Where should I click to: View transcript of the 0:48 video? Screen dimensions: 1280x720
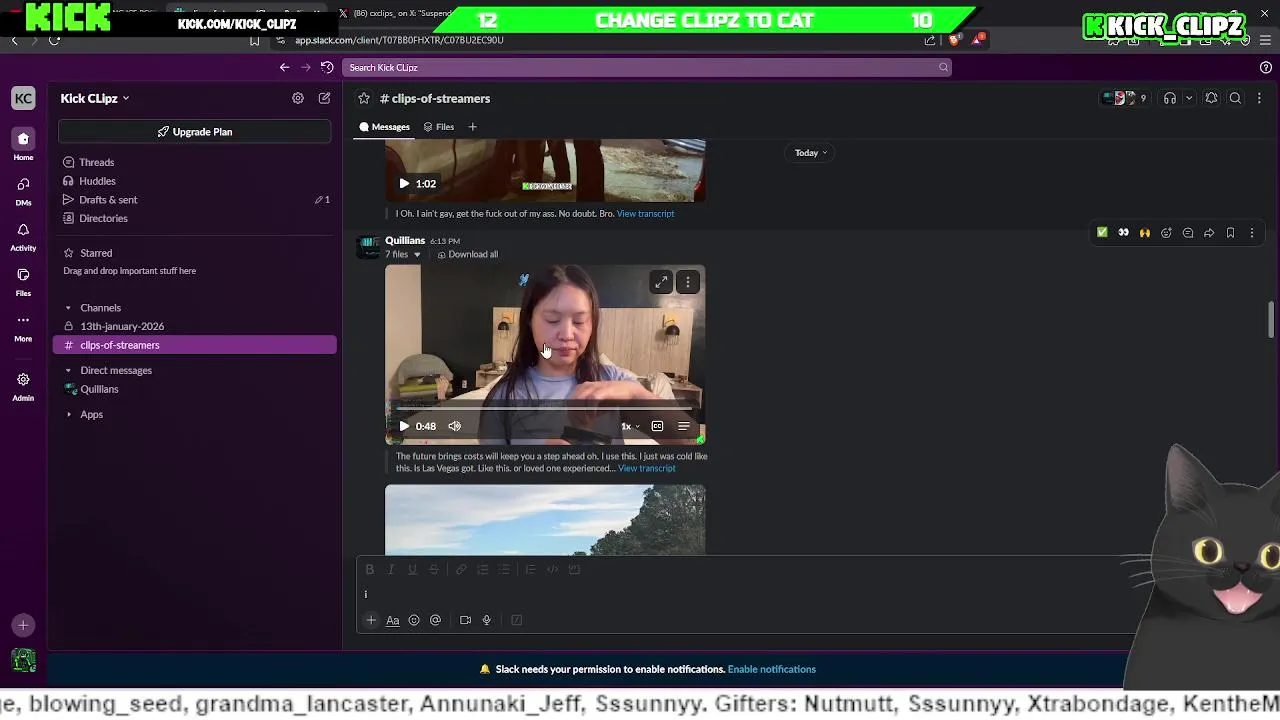coord(646,468)
